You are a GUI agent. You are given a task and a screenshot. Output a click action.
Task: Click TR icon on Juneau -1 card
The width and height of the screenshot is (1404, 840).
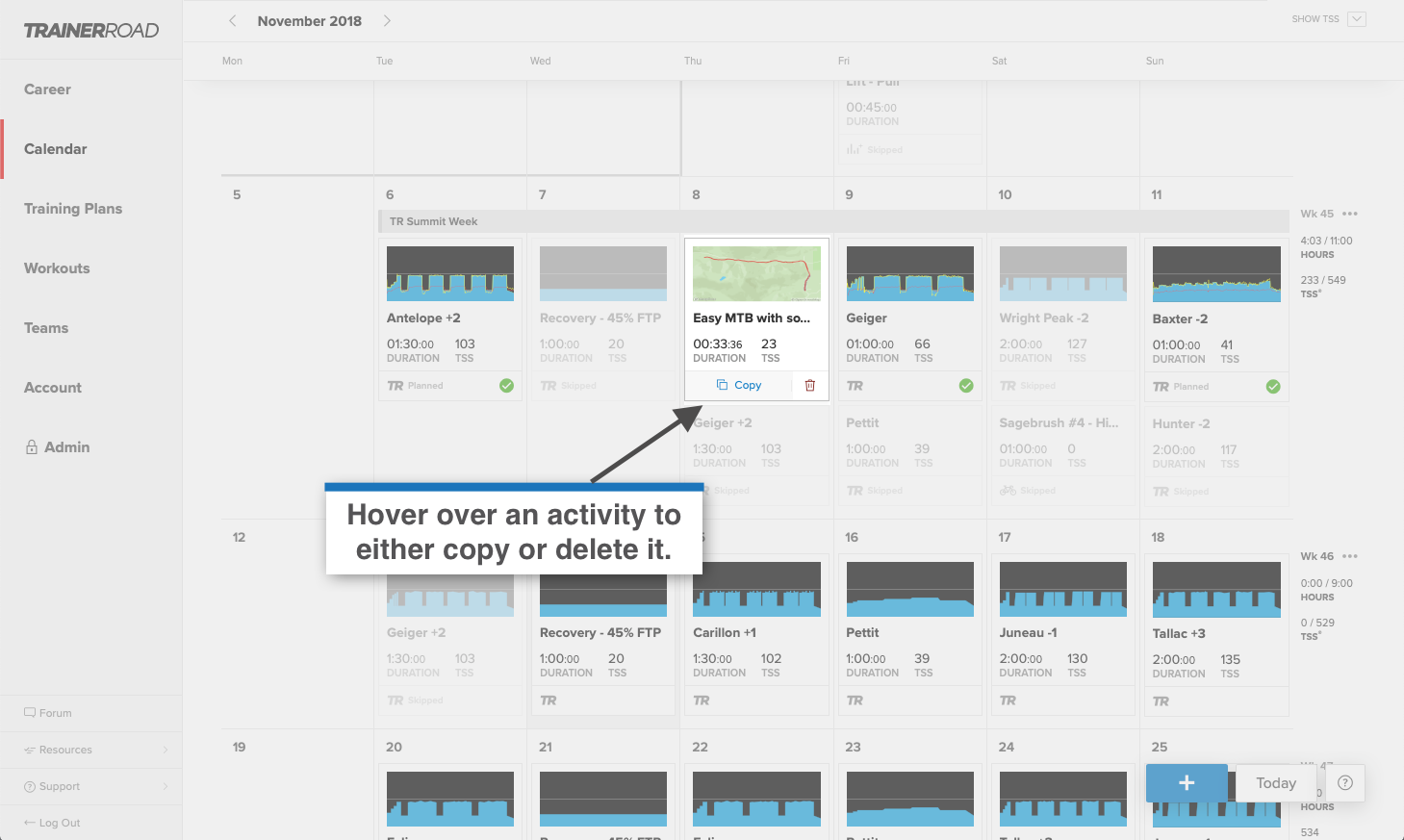(1008, 700)
